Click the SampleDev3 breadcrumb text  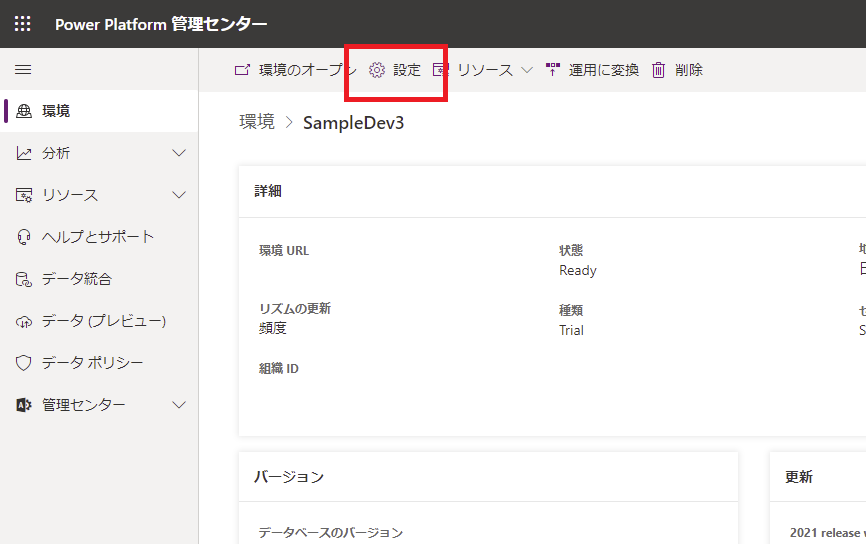pyautogui.click(x=353, y=123)
